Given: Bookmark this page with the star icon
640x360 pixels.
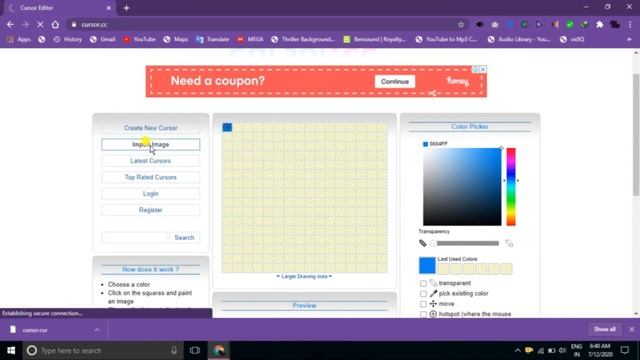Looking at the screenshot, I should point(461,24).
